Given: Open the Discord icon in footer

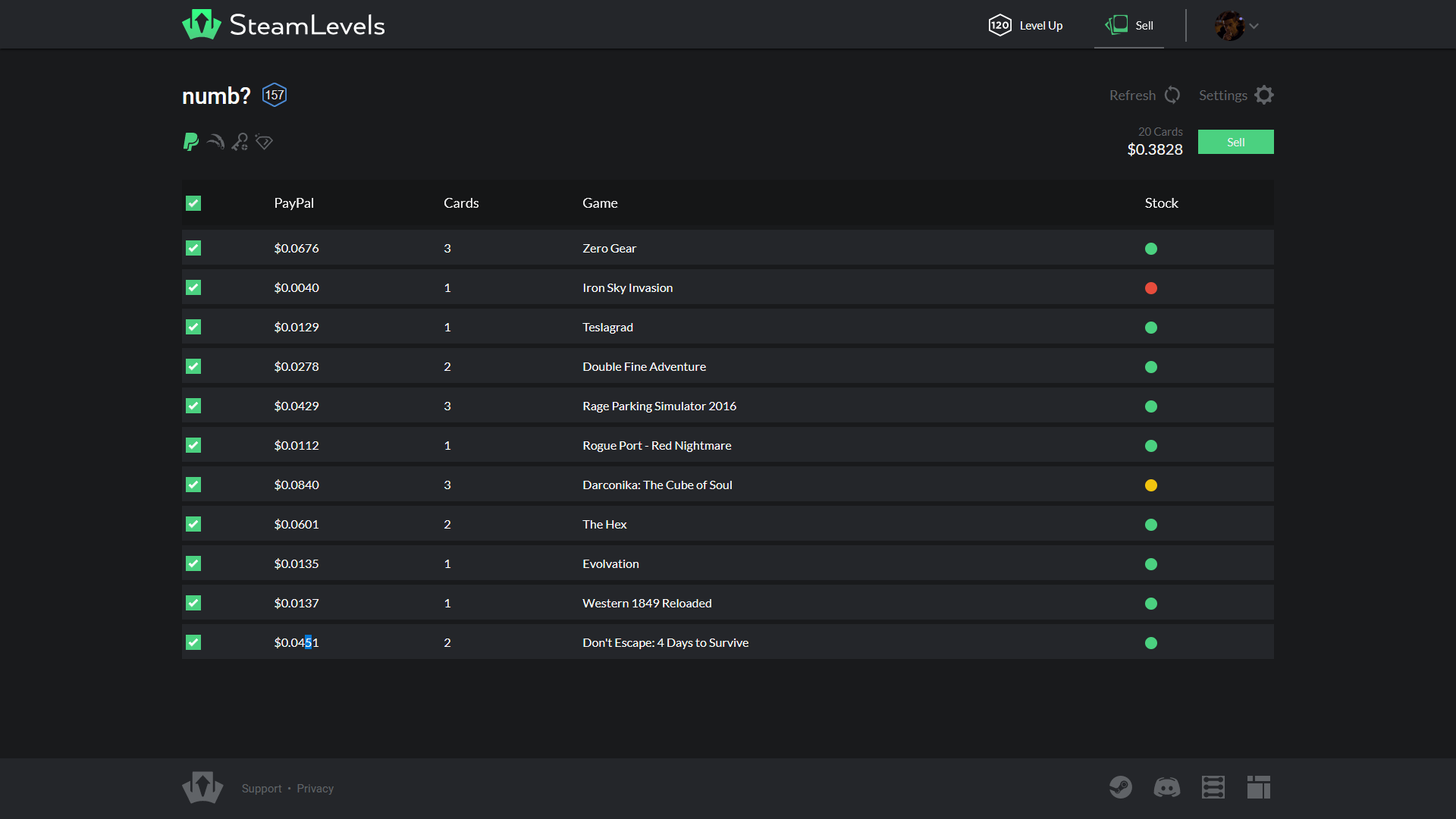Looking at the screenshot, I should pos(1167,787).
